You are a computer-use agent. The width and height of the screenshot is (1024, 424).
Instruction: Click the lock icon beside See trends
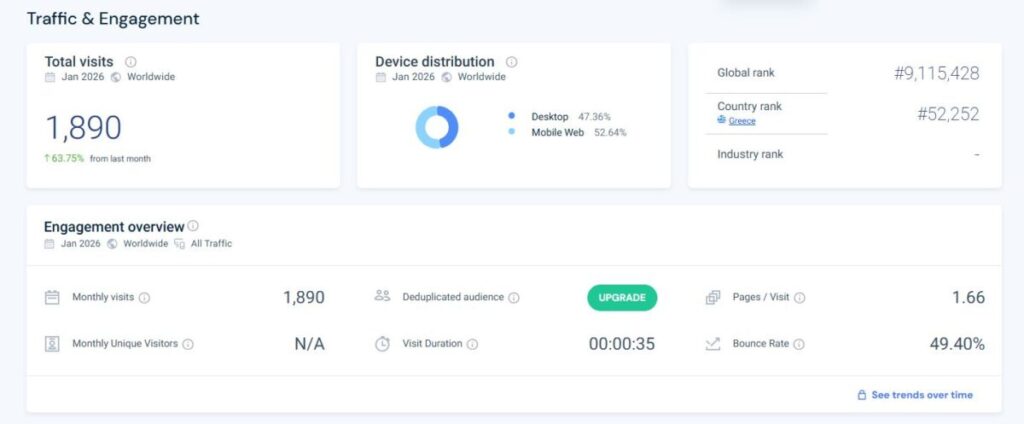(861, 395)
